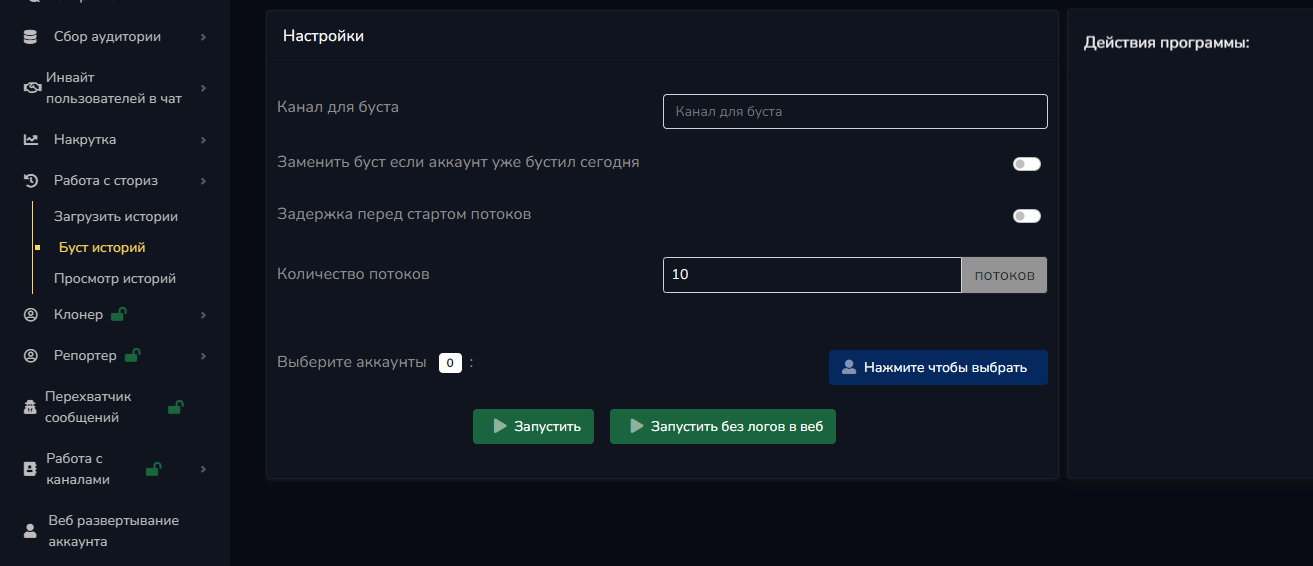The image size is (1313, 566).
Task: Click the Канал для буста input field
Action: (x=855, y=112)
